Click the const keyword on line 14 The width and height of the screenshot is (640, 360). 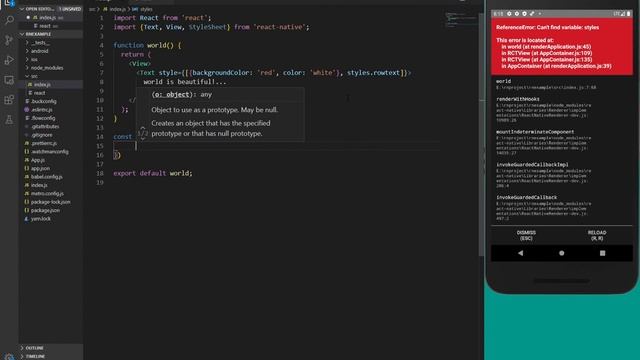click(x=122, y=137)
